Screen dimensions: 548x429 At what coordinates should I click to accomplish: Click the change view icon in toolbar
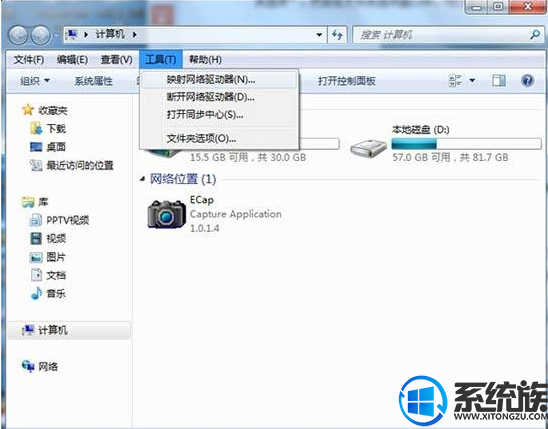click(x=456, y=81)
